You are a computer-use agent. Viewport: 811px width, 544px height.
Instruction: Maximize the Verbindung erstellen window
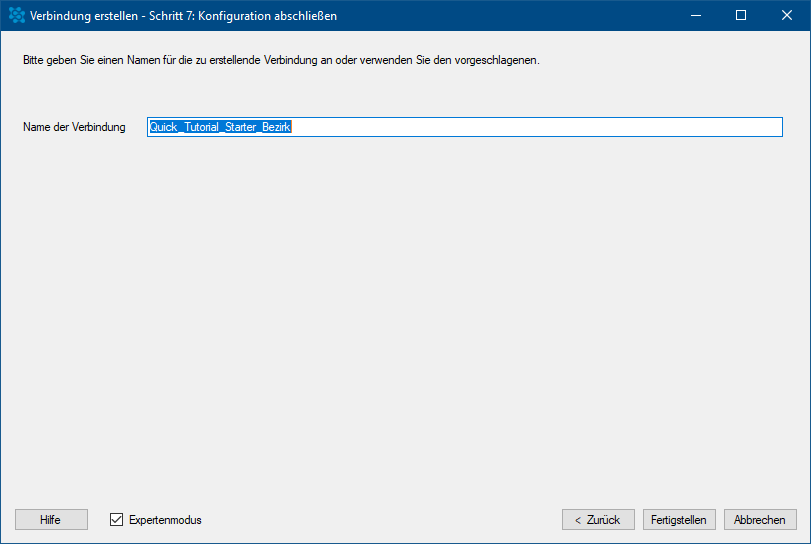coord(741,16)
